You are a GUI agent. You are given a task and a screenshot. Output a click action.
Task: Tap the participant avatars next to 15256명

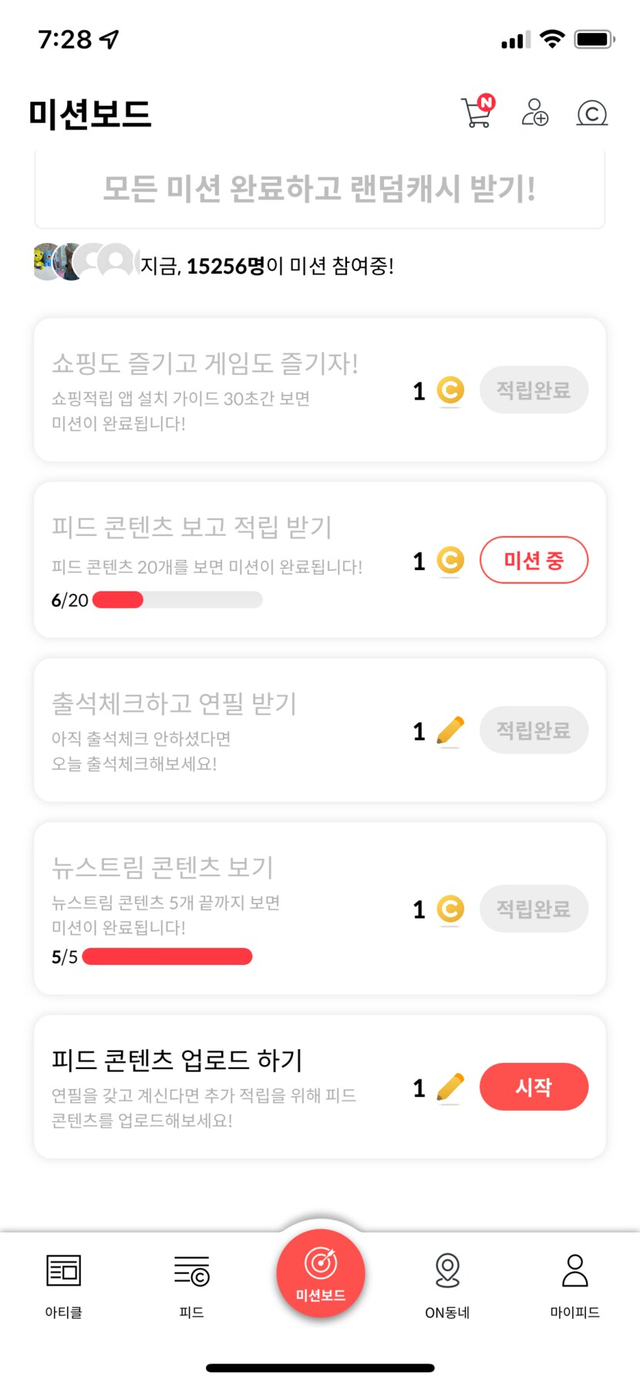coord(84,262)
